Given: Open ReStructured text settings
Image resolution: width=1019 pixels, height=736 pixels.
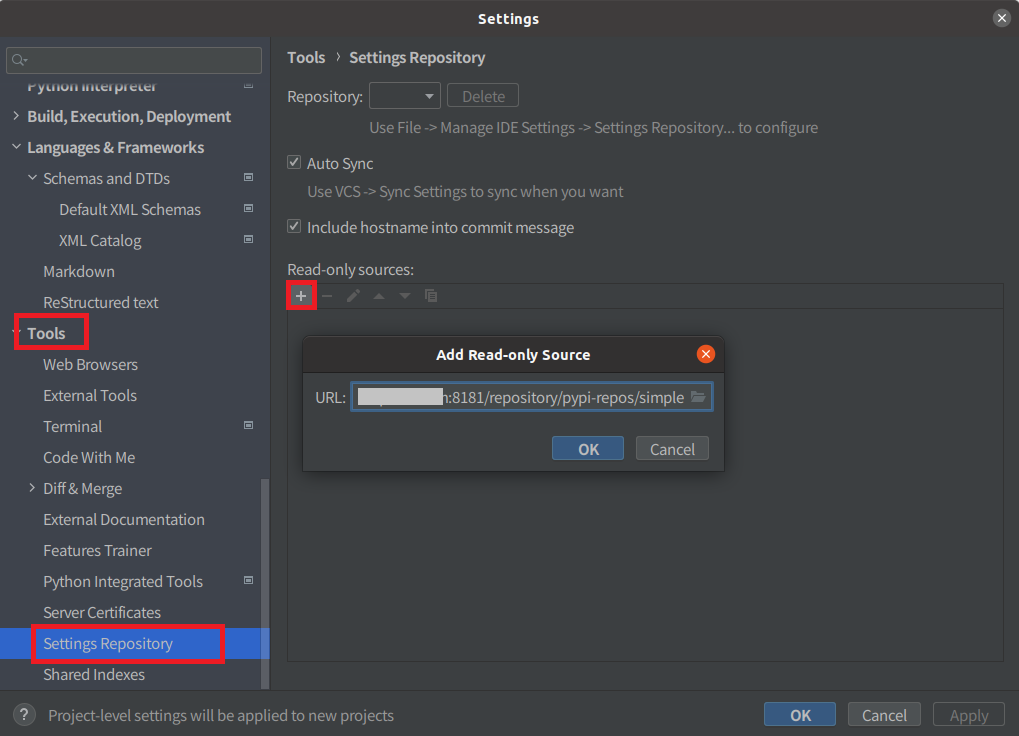Looking at the screenshot, I should pyautogui.click(x=101, y=303).
